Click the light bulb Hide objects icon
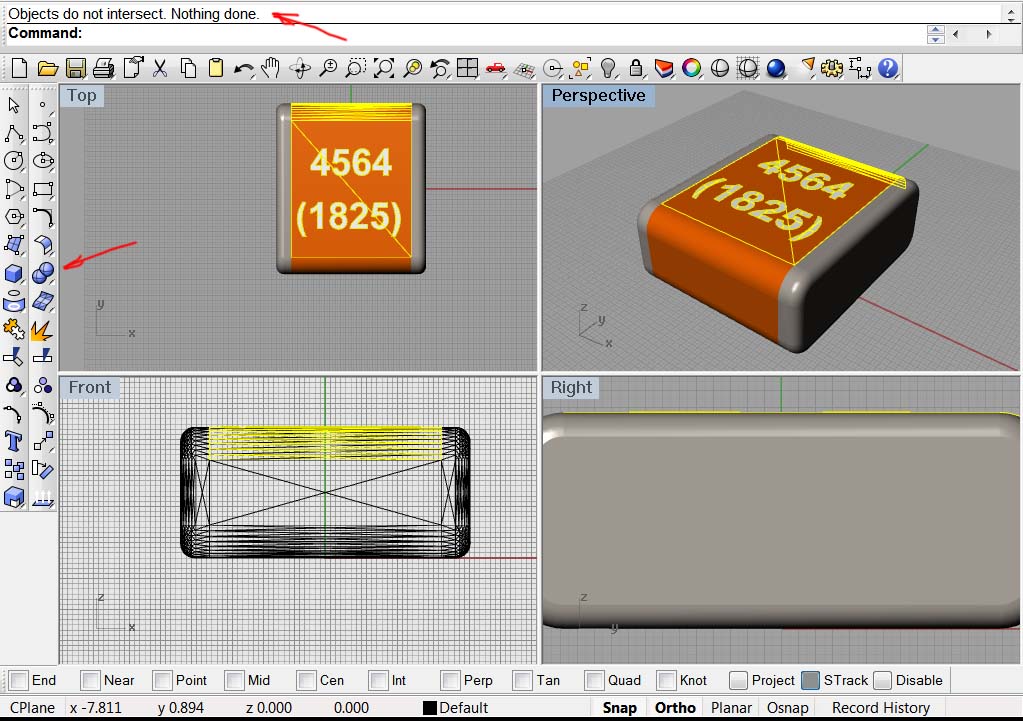This screenshot has width=1023, height=721. click(x=608, y=68)
